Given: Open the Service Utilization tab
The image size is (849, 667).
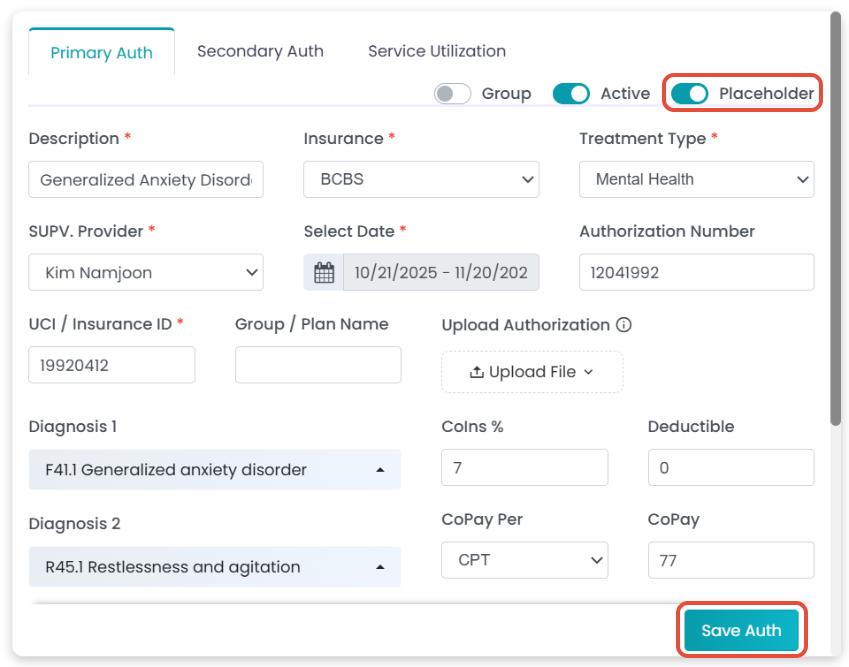Looking at the screenshot, I should point(436,51).
